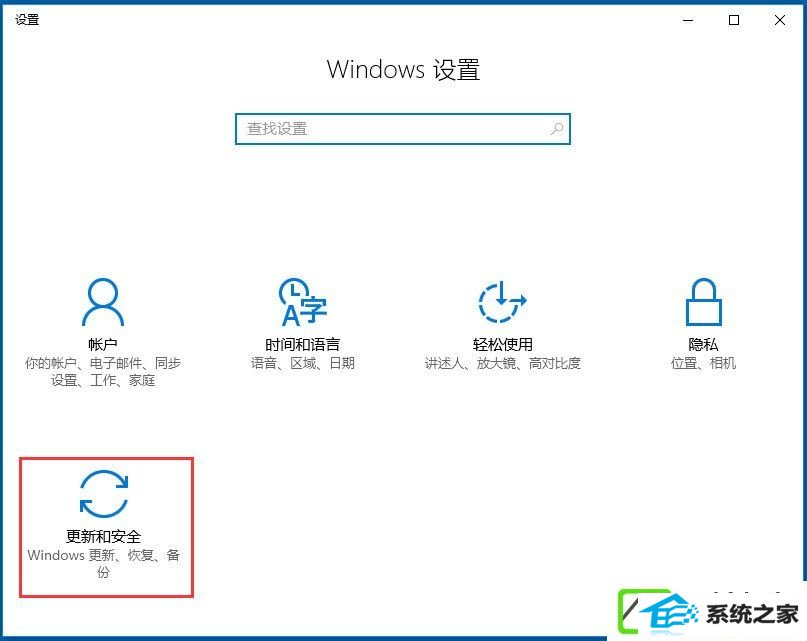
Task: Click the 语音、区域、日期 description
Action: 303,363
